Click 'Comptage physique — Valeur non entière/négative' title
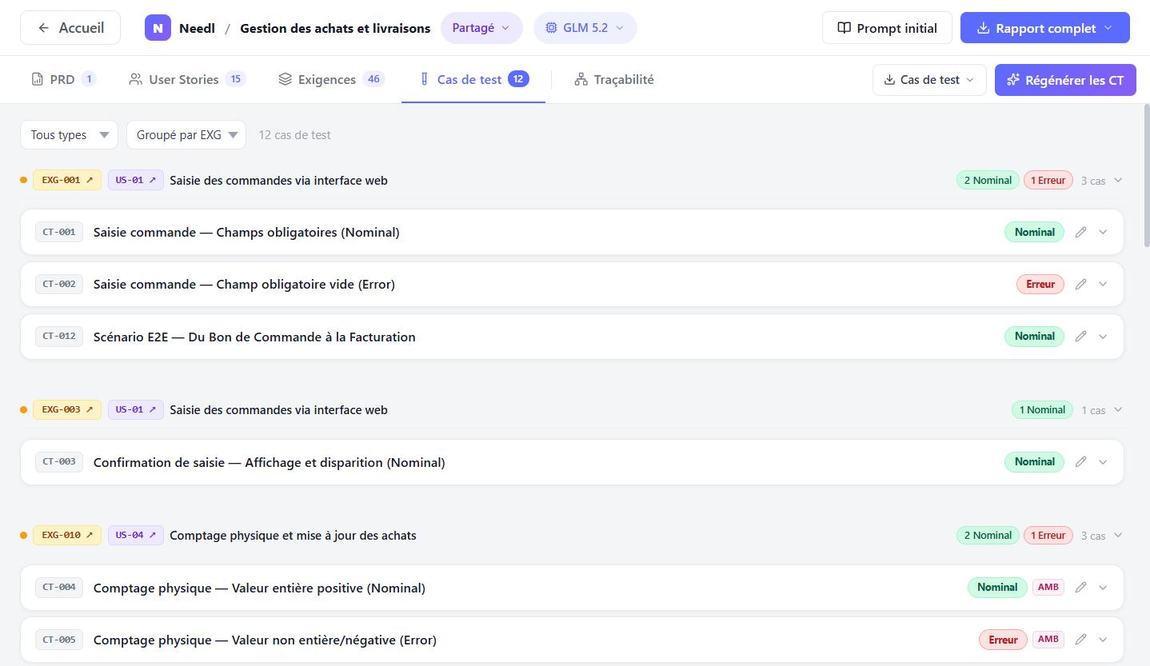This screenshot has width=1150, height=666. (265, 640)
